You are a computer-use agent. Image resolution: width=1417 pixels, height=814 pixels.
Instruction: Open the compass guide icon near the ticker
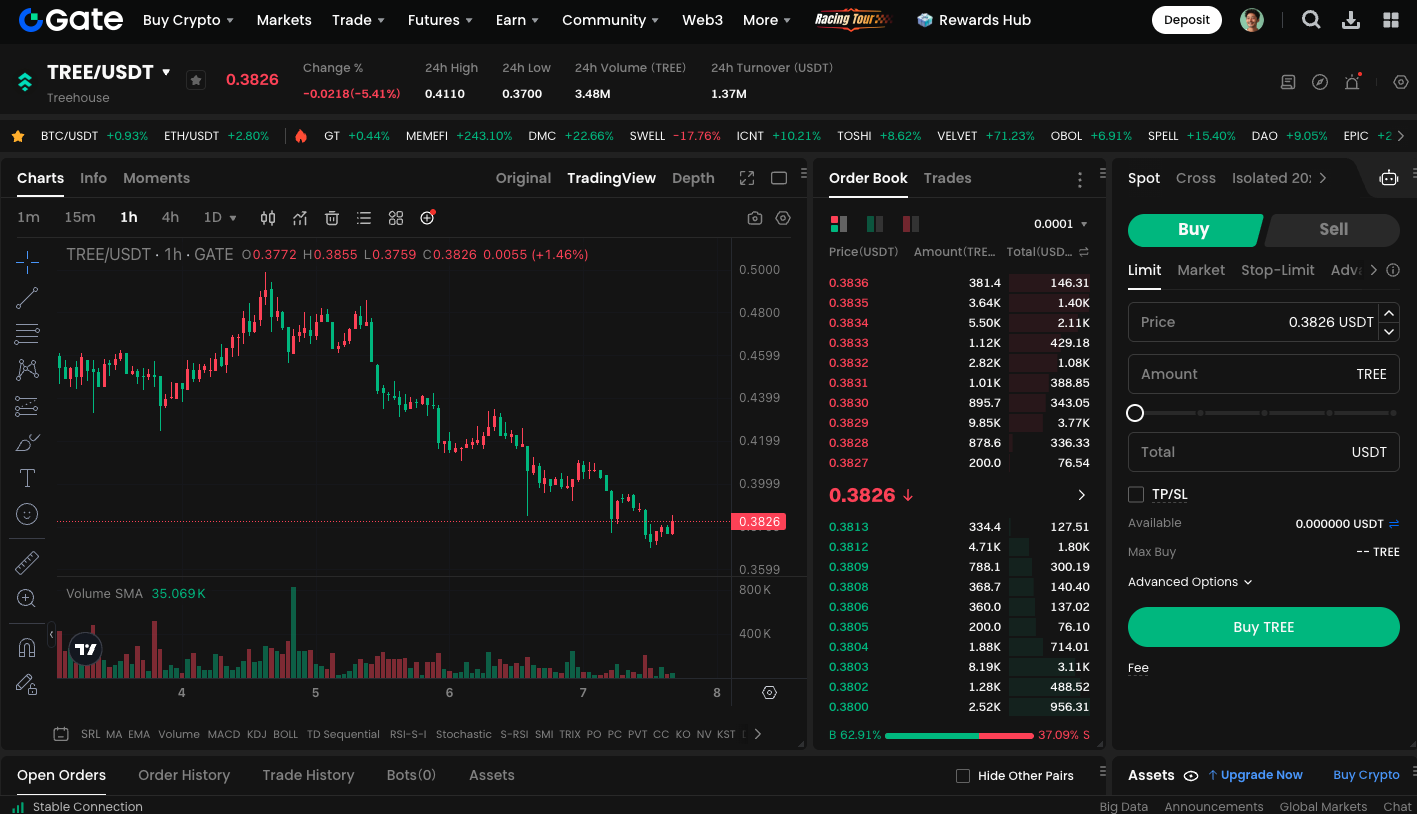(x=1320, y=82)
